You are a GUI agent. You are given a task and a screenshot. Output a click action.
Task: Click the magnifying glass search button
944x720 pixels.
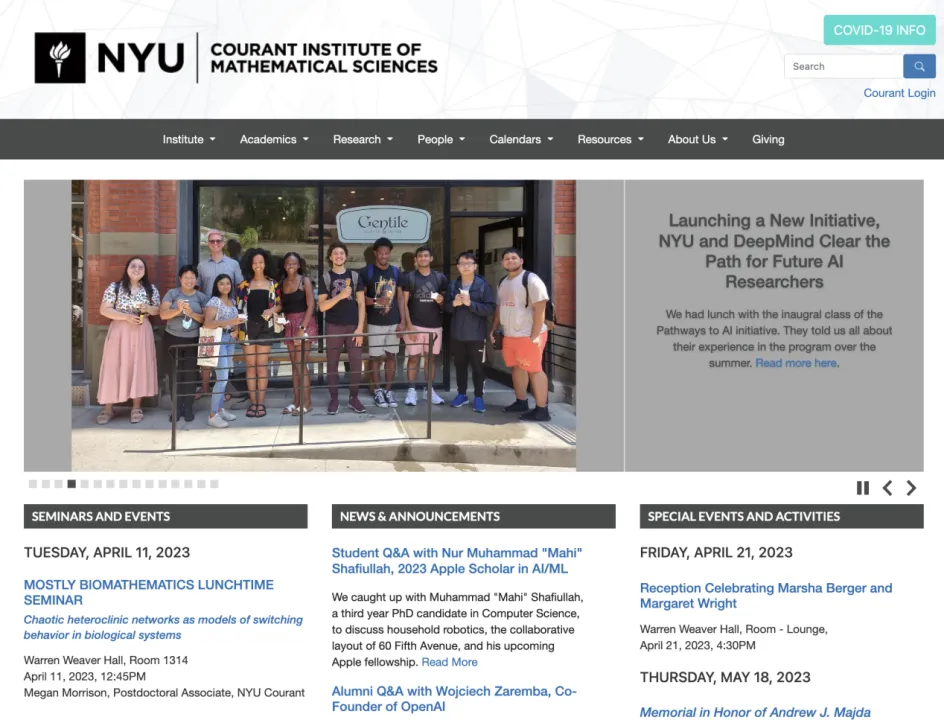tap(919, 67)
